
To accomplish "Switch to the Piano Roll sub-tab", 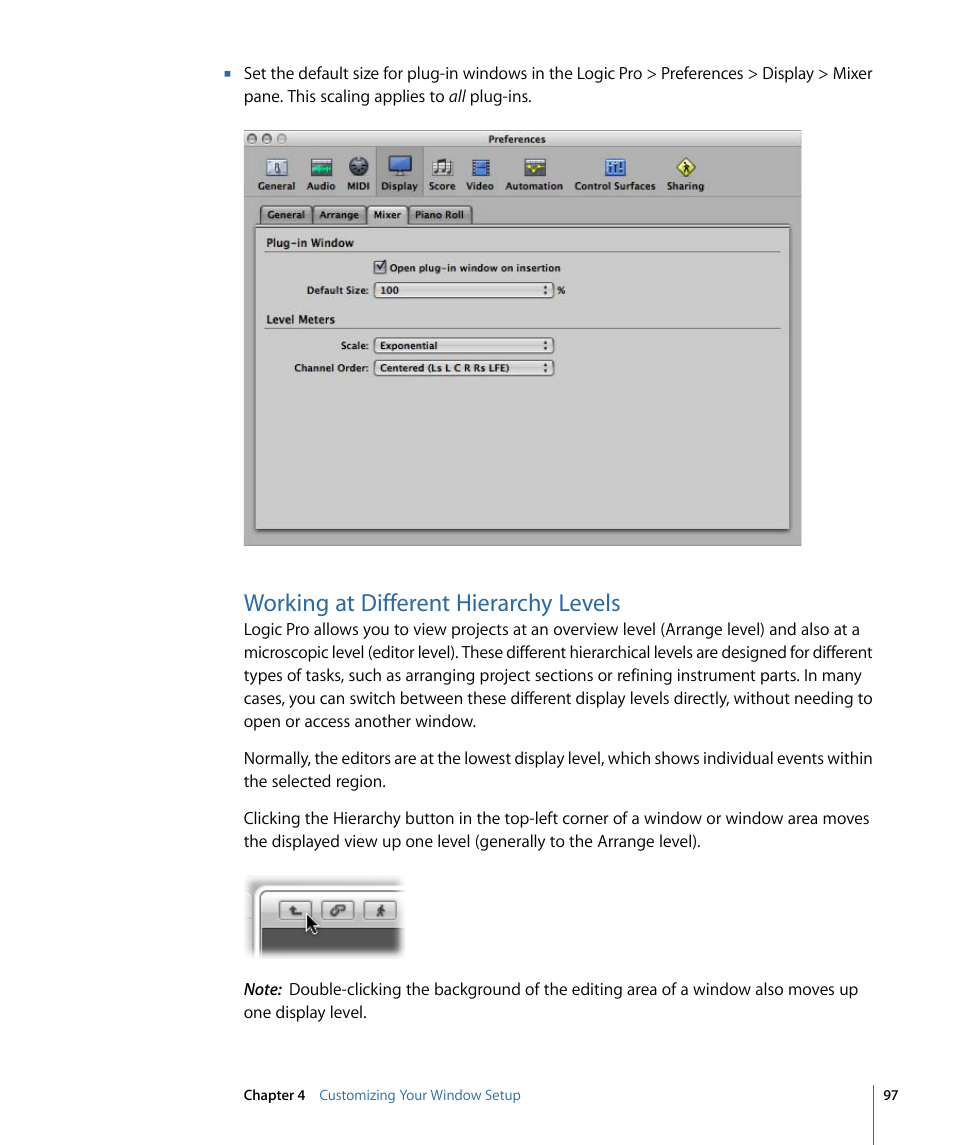I will tap(439, 215).
